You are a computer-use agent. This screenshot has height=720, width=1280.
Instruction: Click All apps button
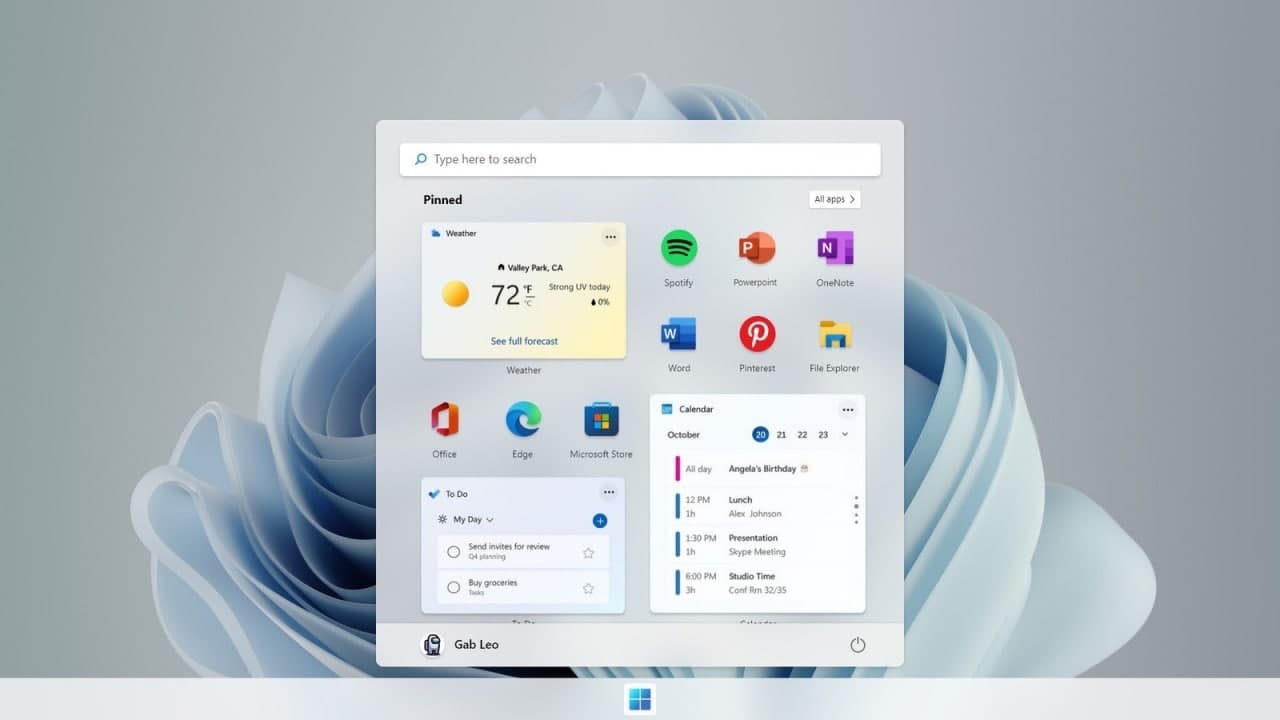click(x=835, y=199)
